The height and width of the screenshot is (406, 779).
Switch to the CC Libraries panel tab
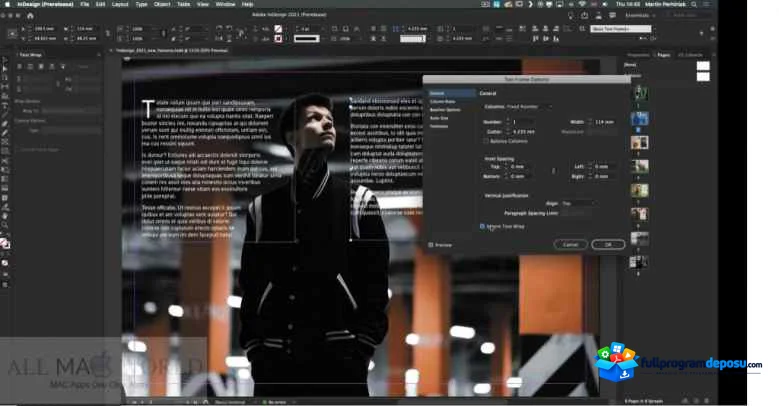pyautogui.click(x=691, y=55)
